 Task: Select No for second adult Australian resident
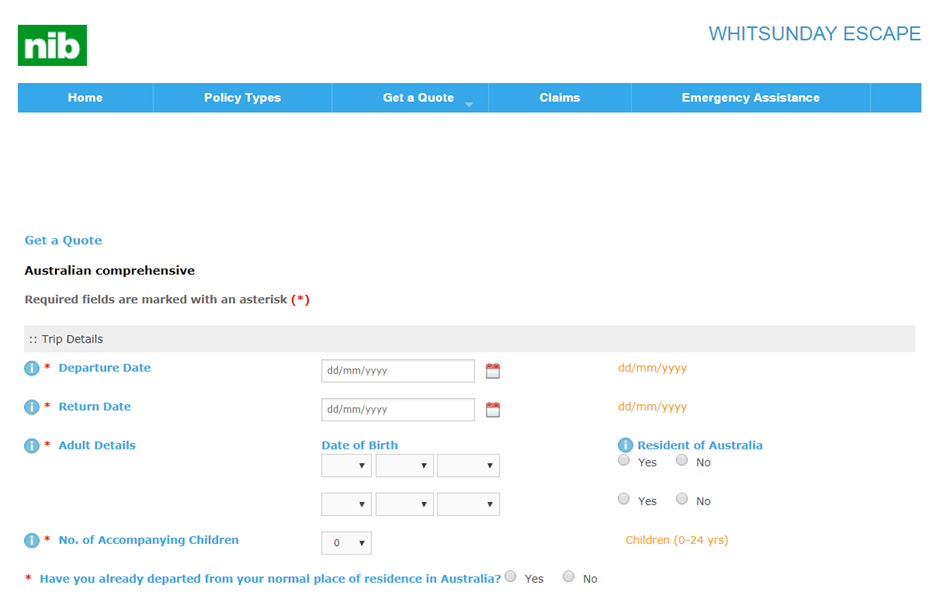(682, 499)
